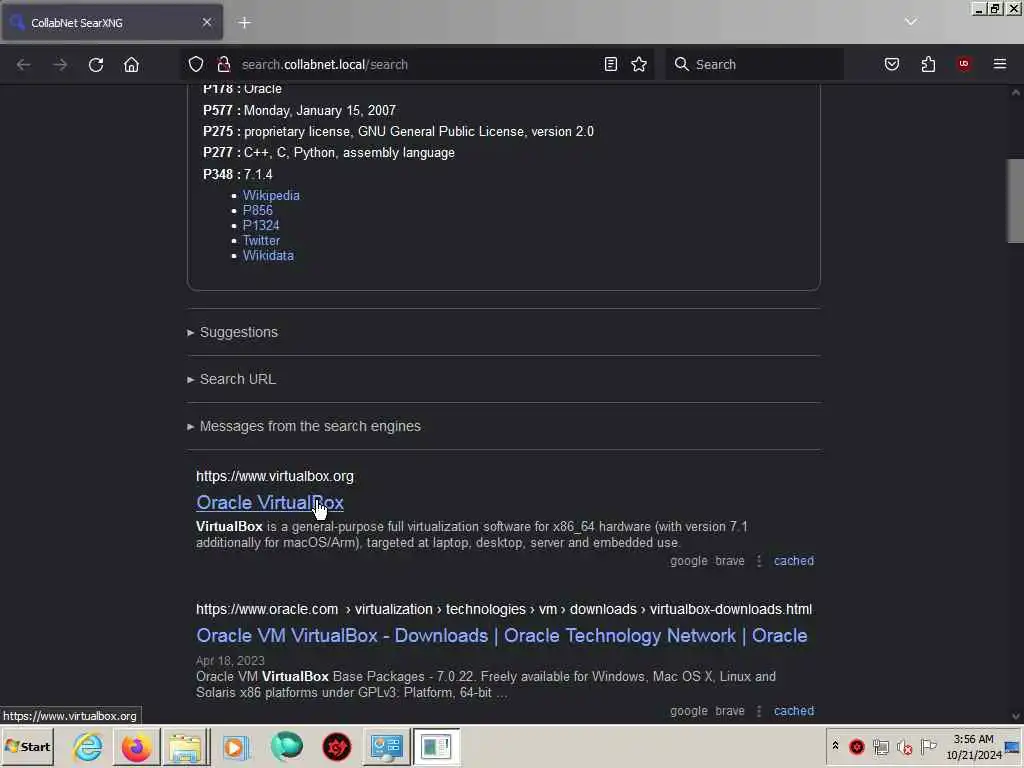Open the Twitter link in infobox
The height and width of the screenshot is (768, 1024).
(261, 240)
